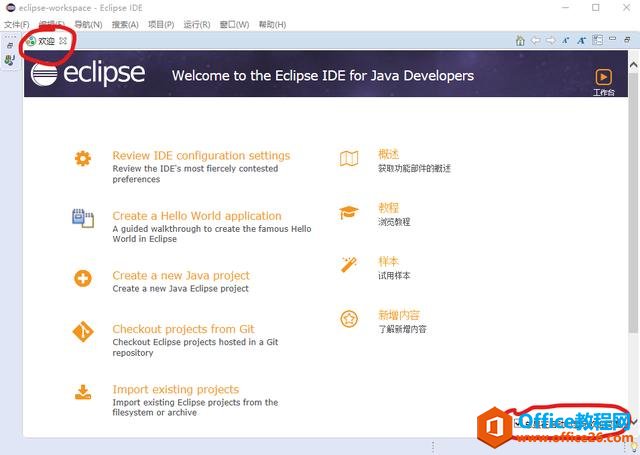Click the graduation cap icon next to 教程
Screen dimensions: 640x455
point(349,212)
